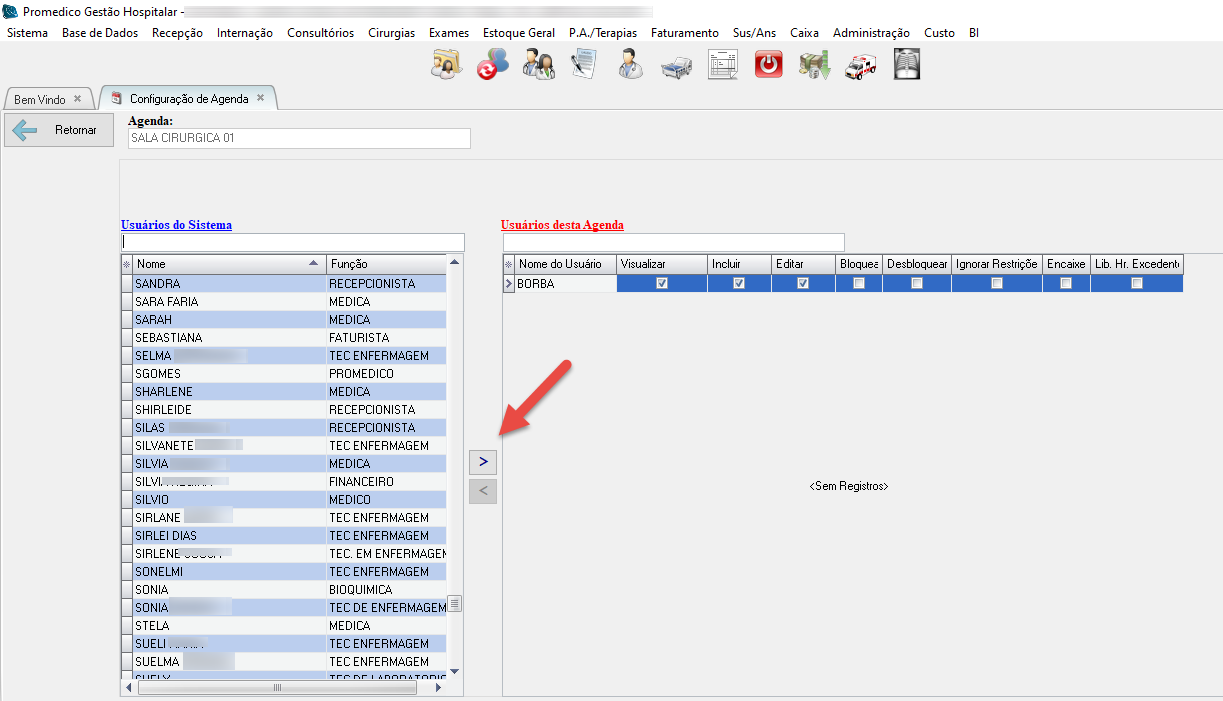Click the document with pen icon
This screenshot has width=1223, height=701.
(584, 65)
